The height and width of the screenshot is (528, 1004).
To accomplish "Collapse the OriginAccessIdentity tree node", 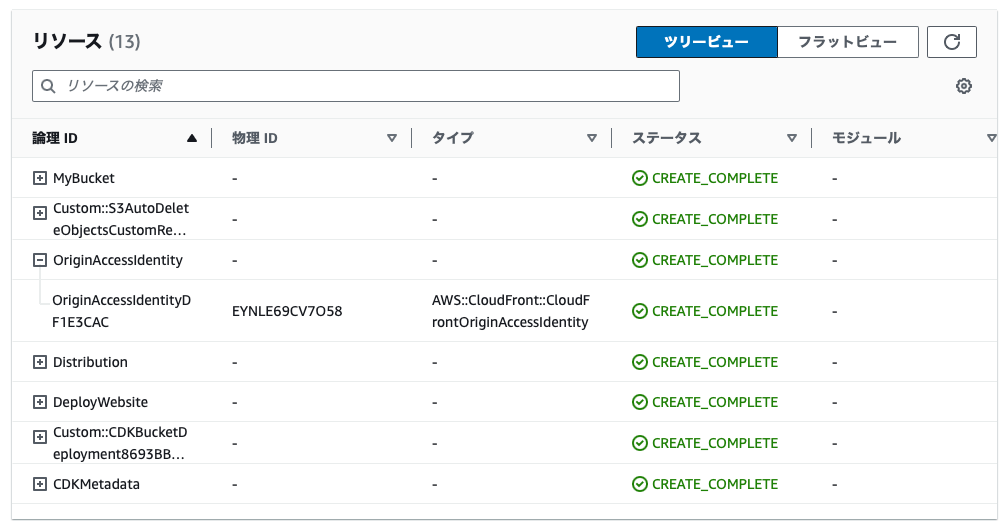I will [x=40, y=260].
